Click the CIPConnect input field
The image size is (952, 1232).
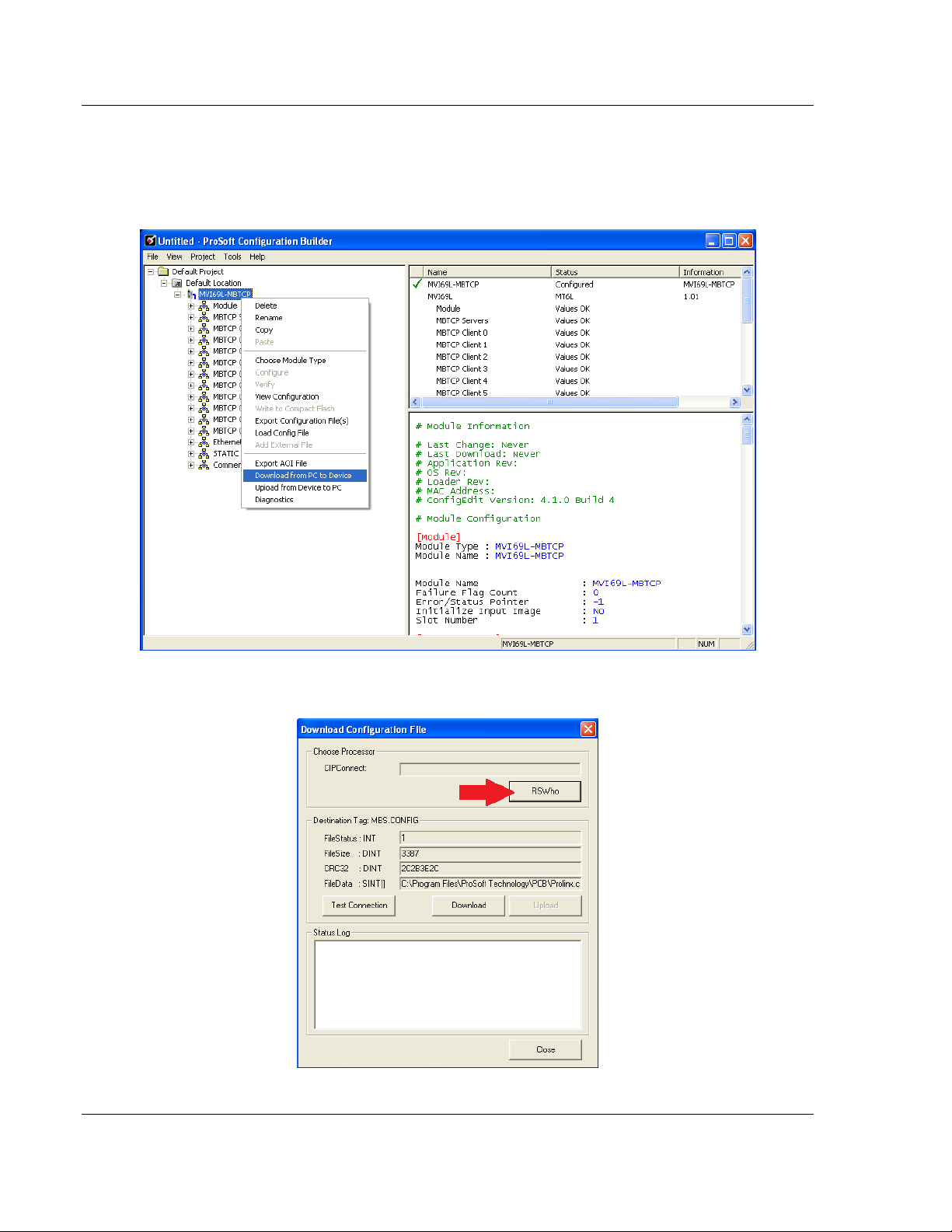(490, 769)
